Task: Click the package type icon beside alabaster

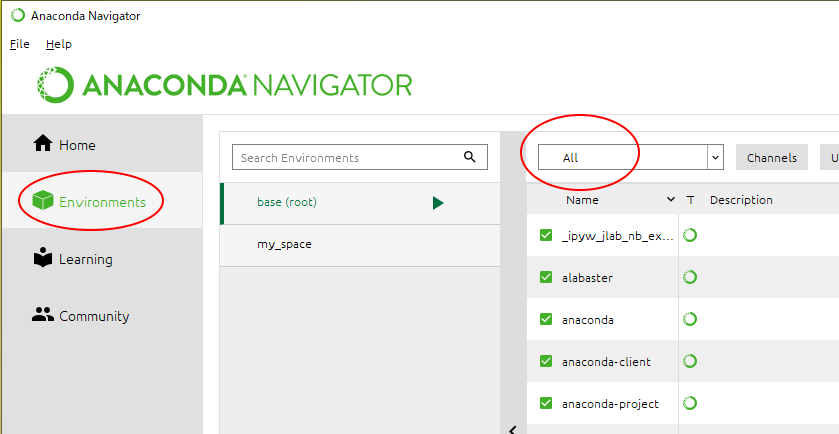Action: [x=690, y=278]
